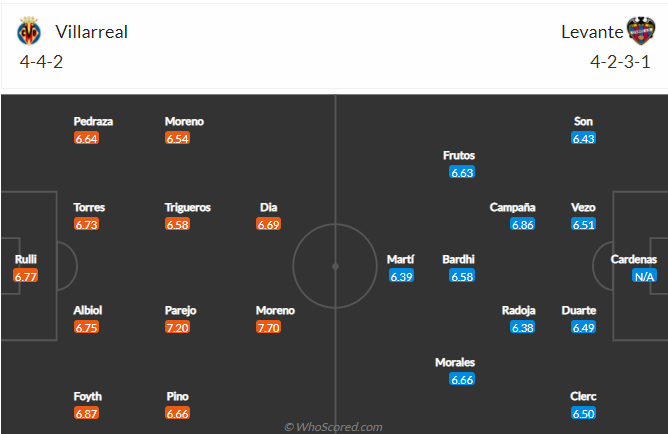Choose player Bardhi in attacking midfield
The height and width of the screenshot is (434, 668).
458,259
